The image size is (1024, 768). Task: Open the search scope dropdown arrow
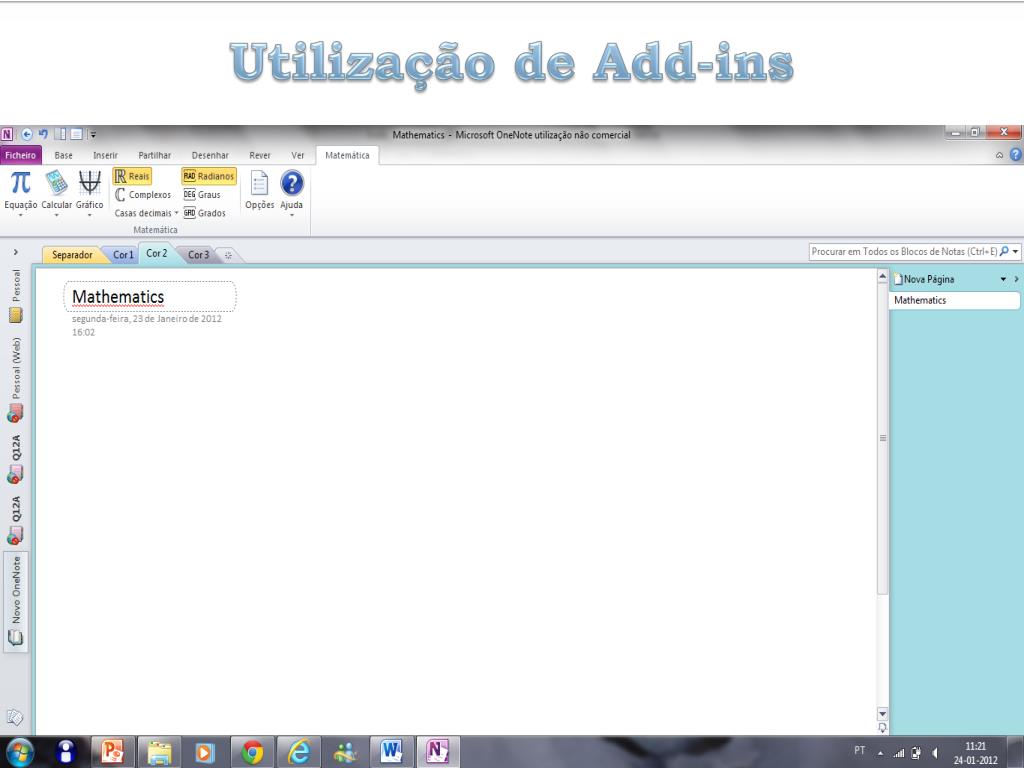click(x=1016, y=251)
